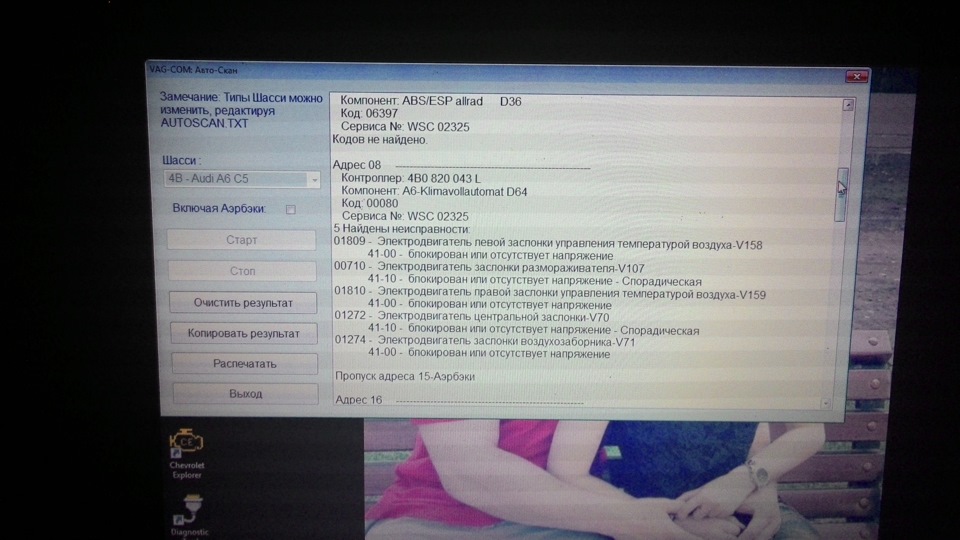The width and height of the screenshot is (960, 540).
Task: Select fault code 00710 line for V107
Action: coord(489,267)
